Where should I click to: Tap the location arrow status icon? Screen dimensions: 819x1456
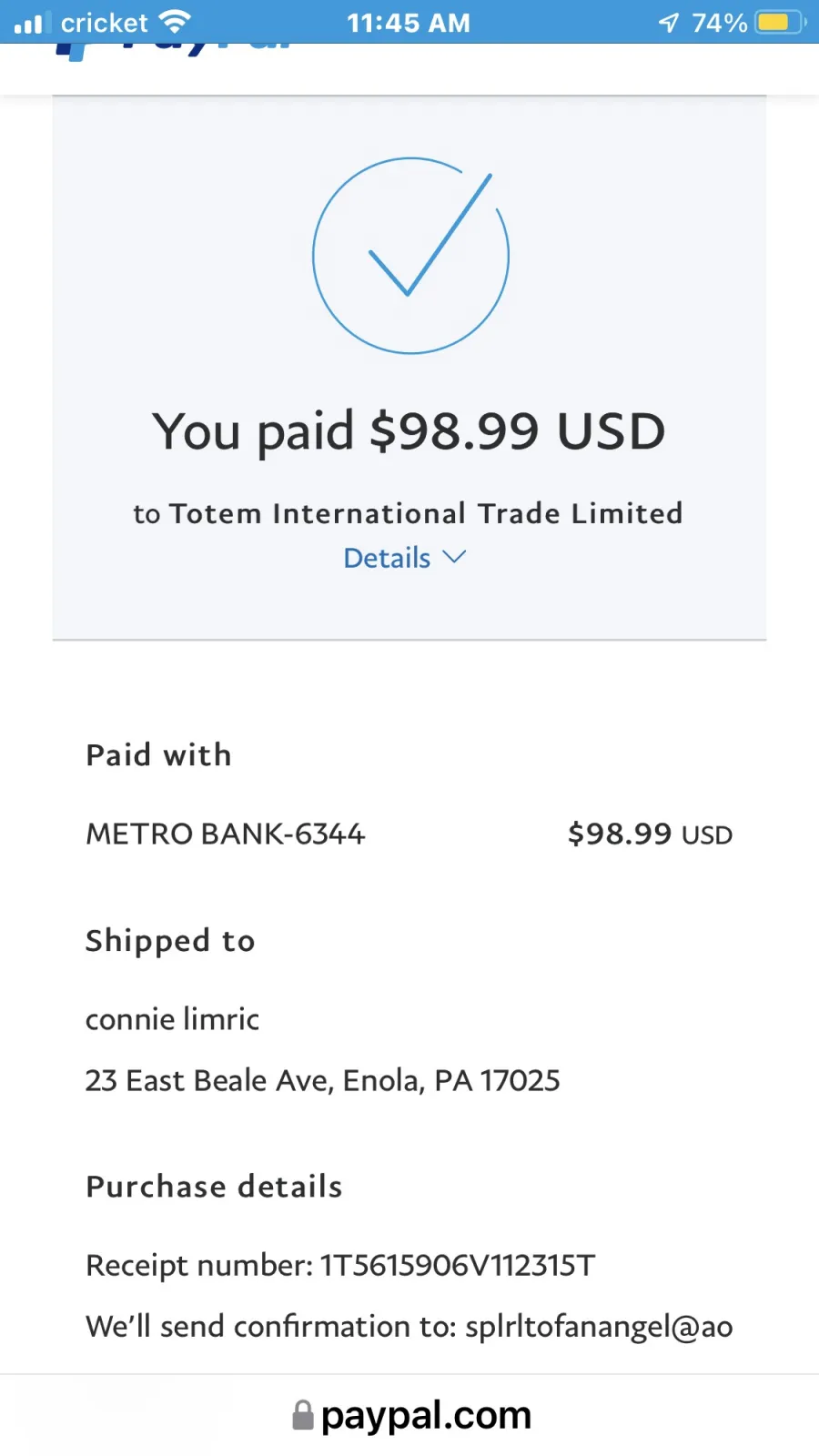coord(669,22)
